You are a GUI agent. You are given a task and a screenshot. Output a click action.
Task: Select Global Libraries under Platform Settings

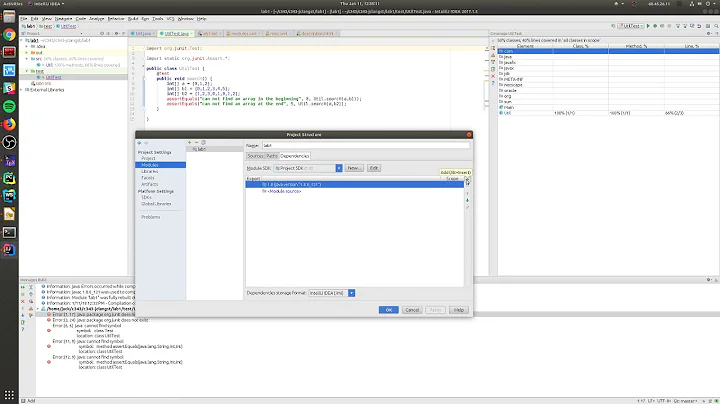tap(156, 204)
